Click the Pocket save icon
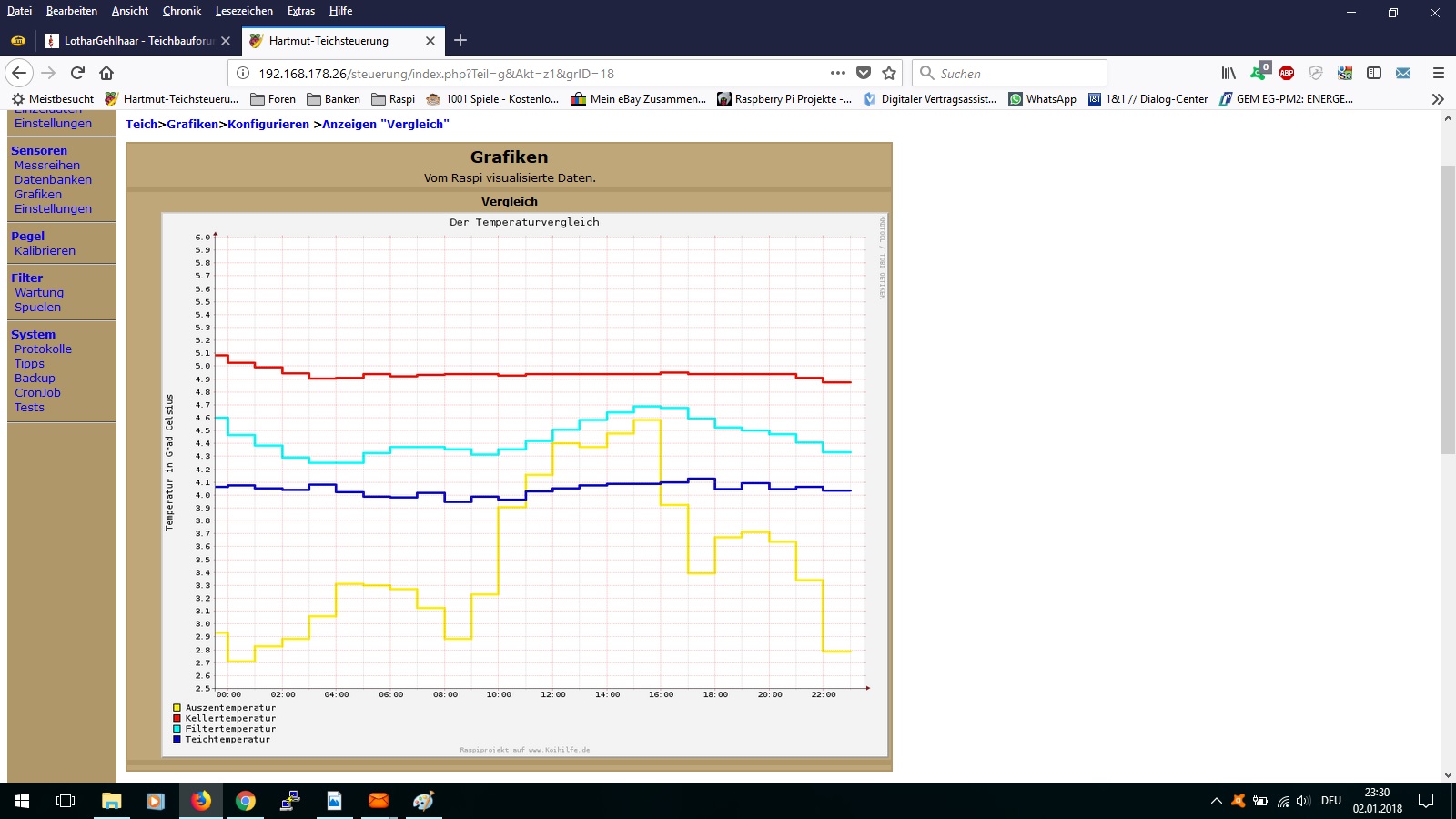Viewport: 1456px width, 819px height. click(x=864, y=73)
